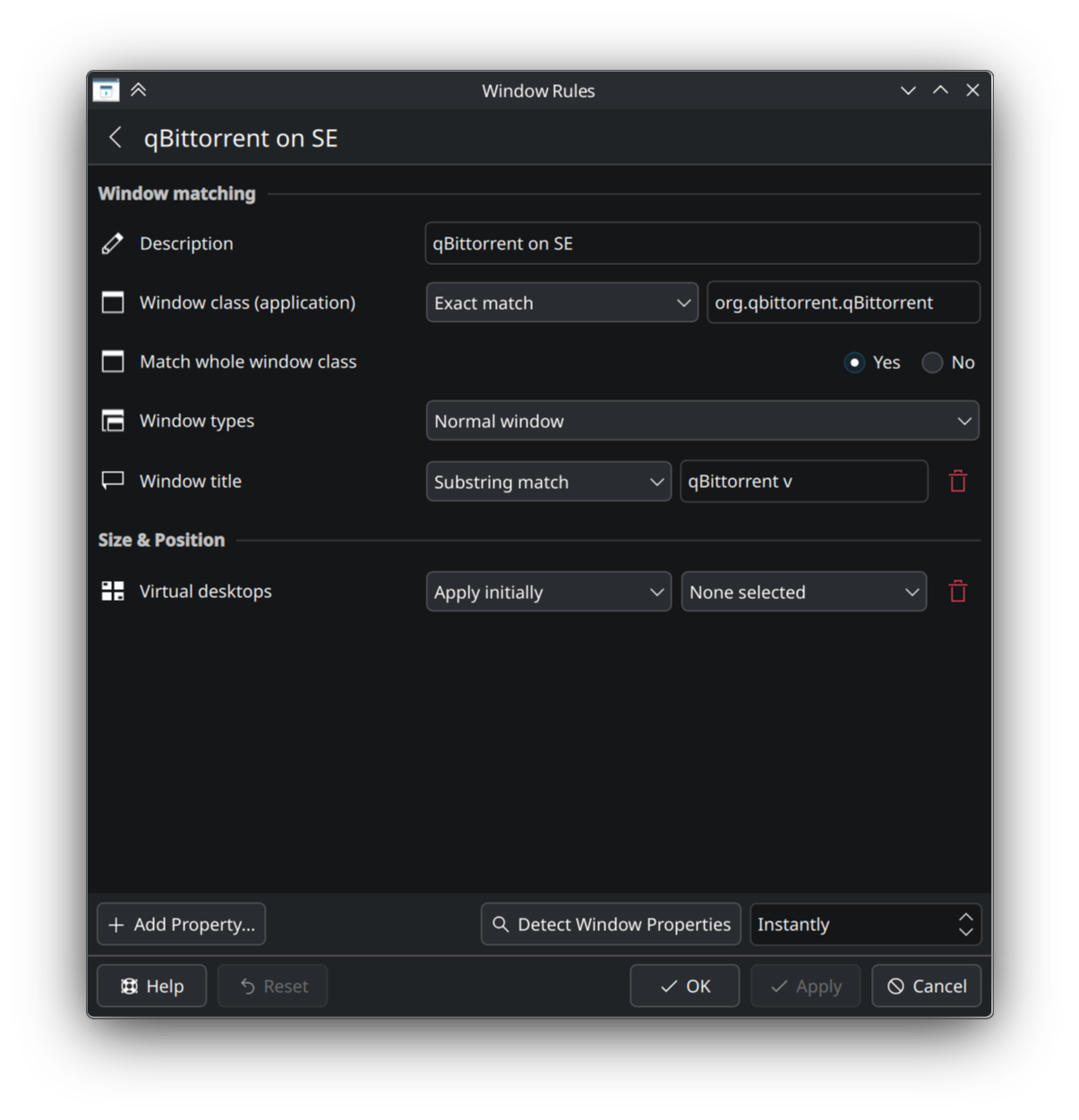Click the Description text field
Viewport: 1079px width, 1120px height.
coord(702,244)
